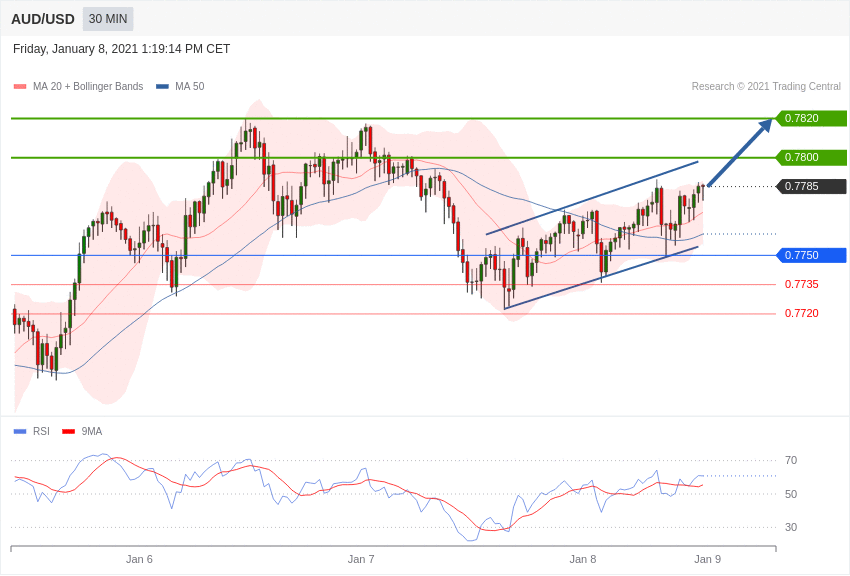Click the pink MA 20 Bollinger legend swatch

[x=20, y=87]
